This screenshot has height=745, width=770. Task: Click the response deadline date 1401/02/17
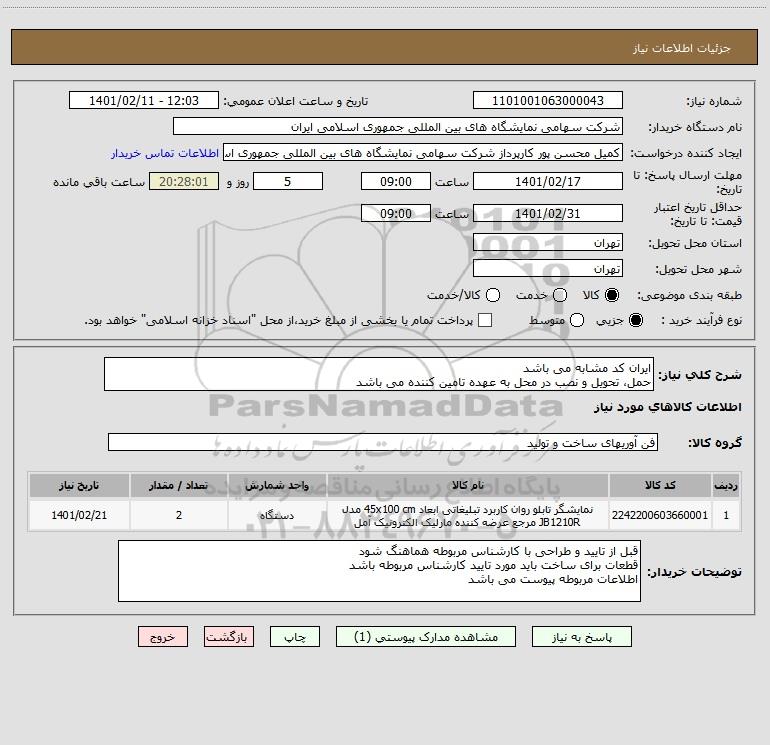coord(548,181)
